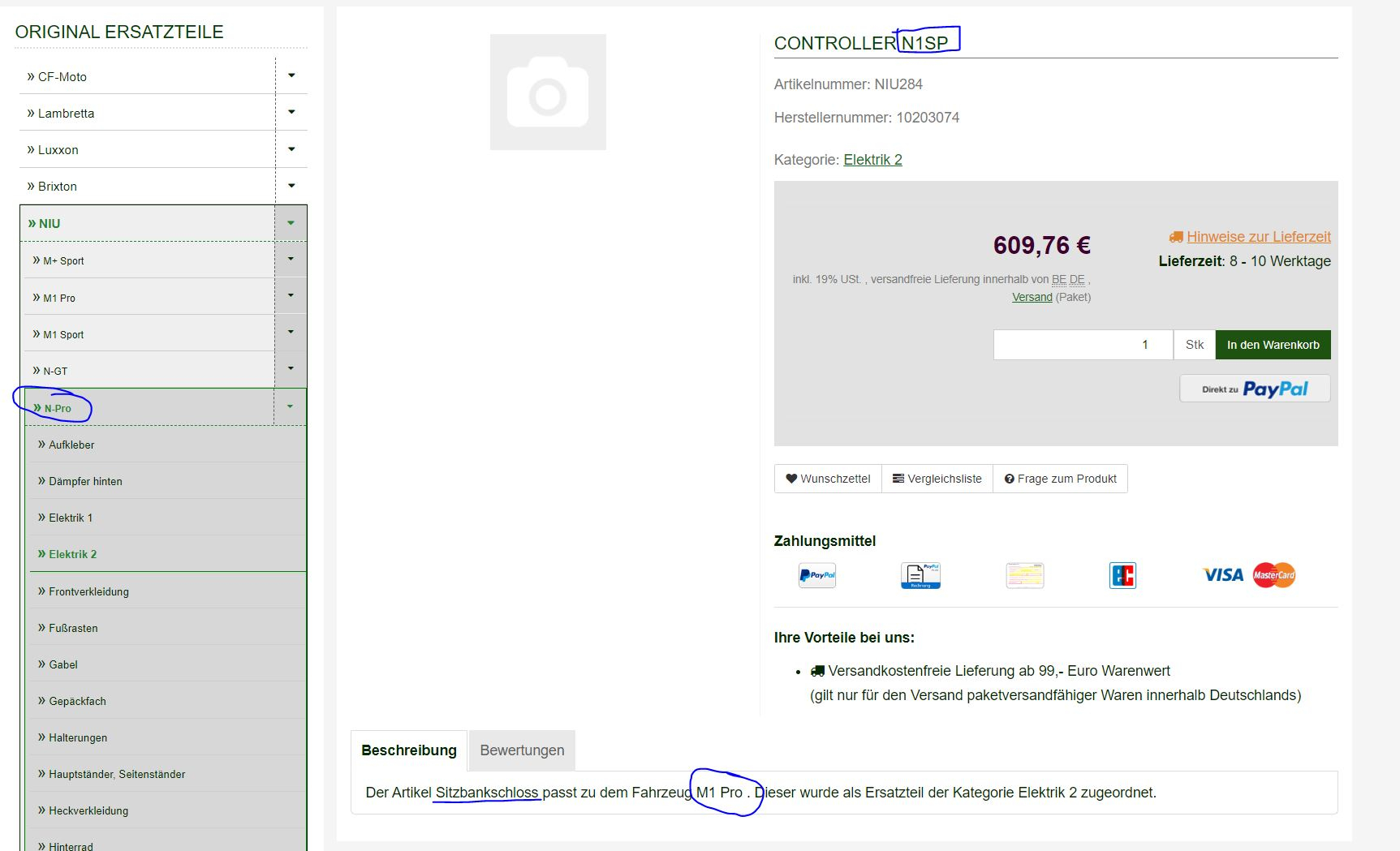Expand the Lambretta category arrow
Screen dimensions: 1400x851
tap(291, 112)
